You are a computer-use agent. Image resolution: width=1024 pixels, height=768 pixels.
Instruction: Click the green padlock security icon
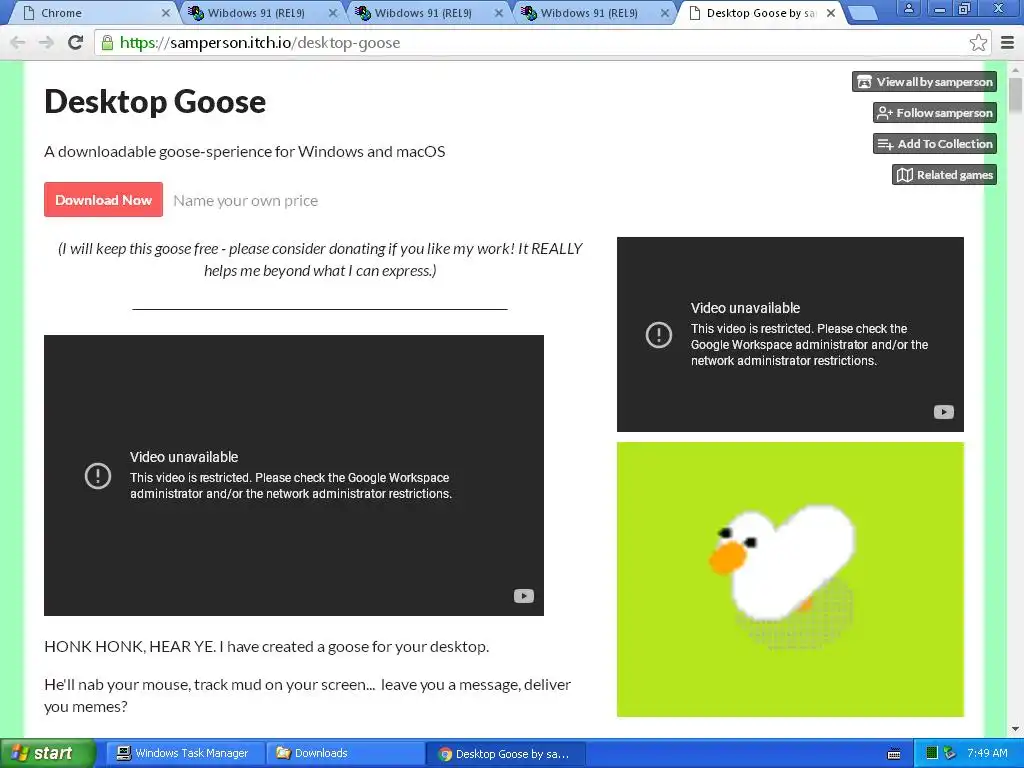coord(107,43)
